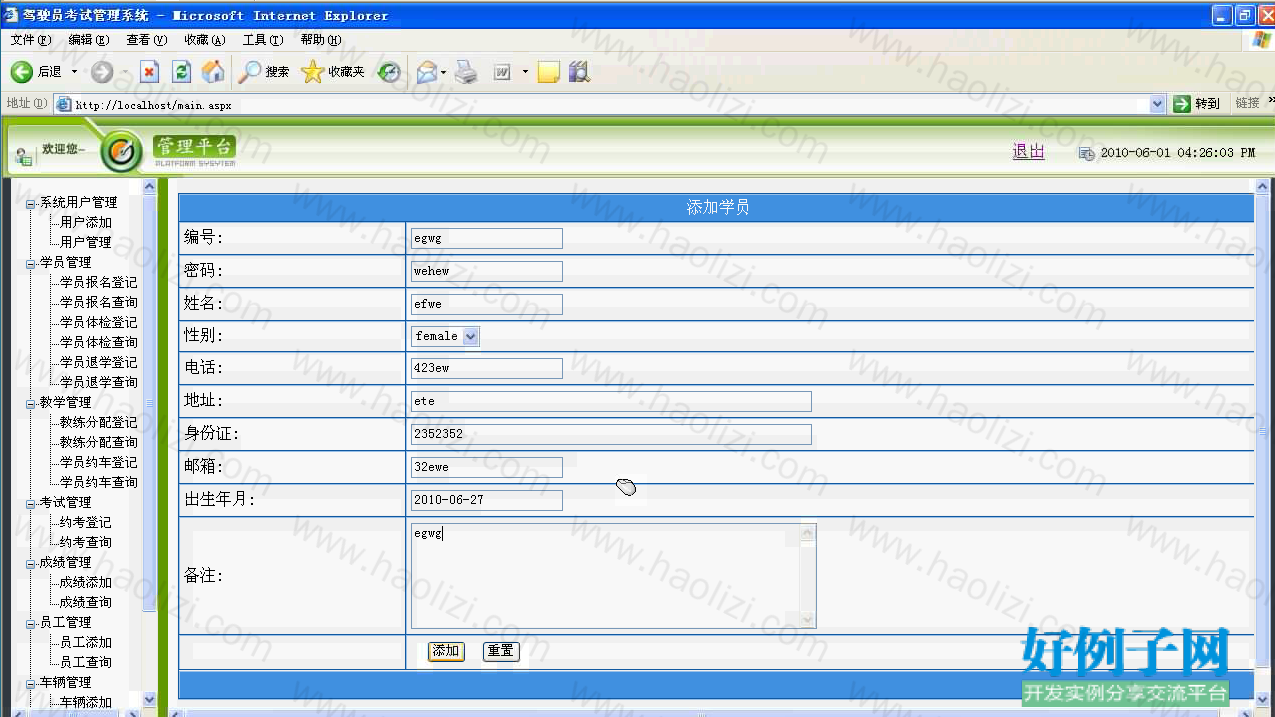1275x717 pixels.
Task: Collapse the 教学管理 tree node
Action: point(31,403)
